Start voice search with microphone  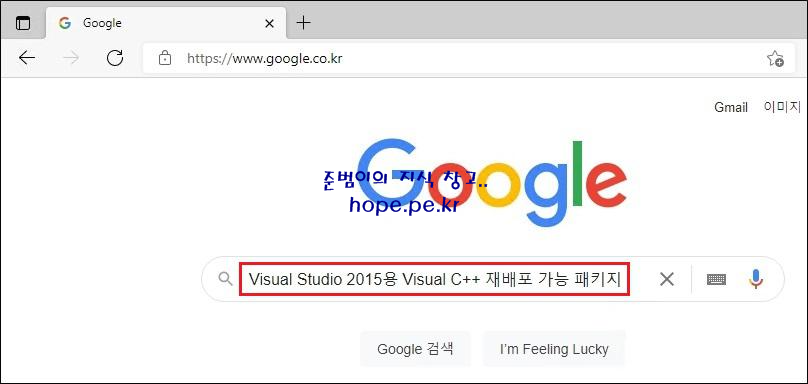tap(755, 279)
